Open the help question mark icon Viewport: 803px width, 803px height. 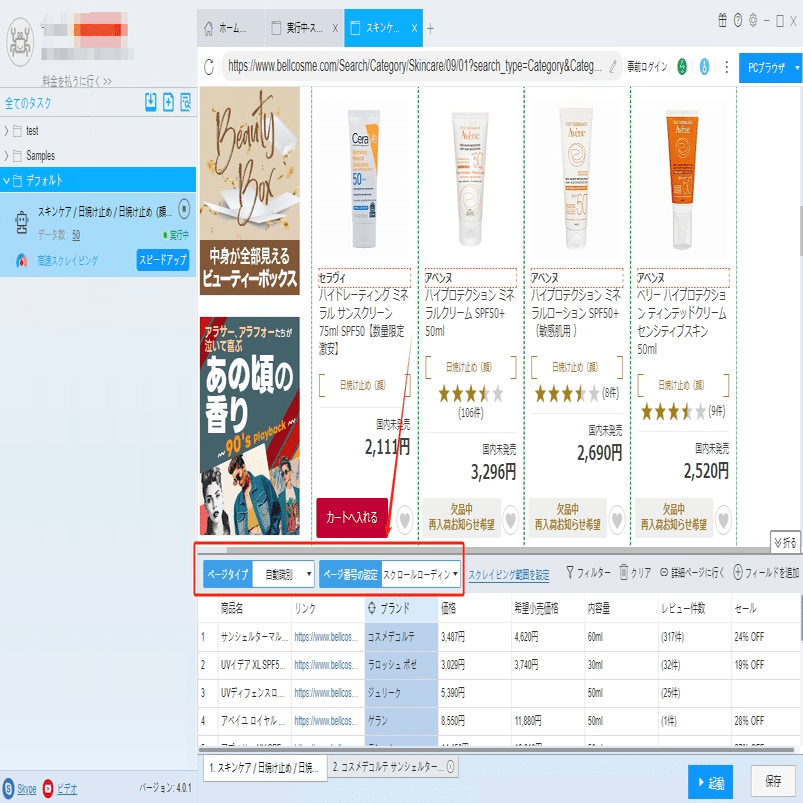pyautogui.click(x=738, y=20)
